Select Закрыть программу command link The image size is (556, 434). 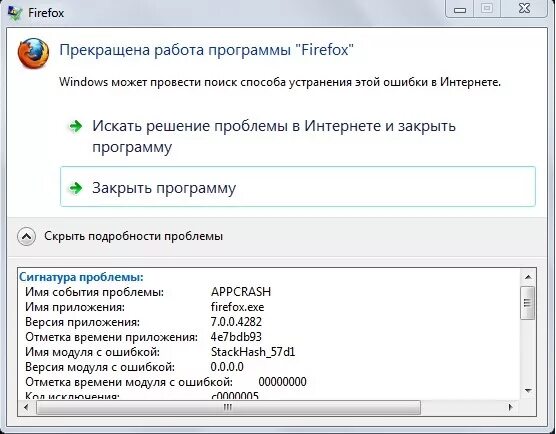pos(298,187)
